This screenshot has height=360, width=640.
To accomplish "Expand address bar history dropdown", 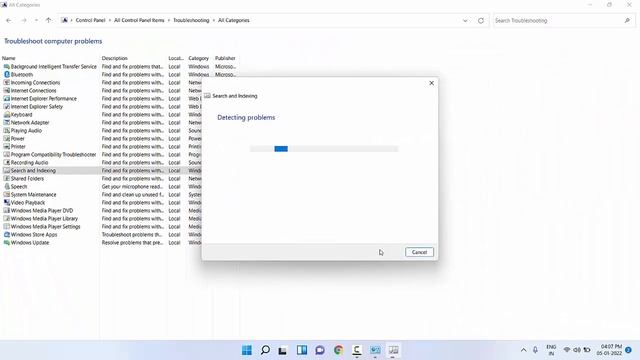I will click(x=465, y=20).
